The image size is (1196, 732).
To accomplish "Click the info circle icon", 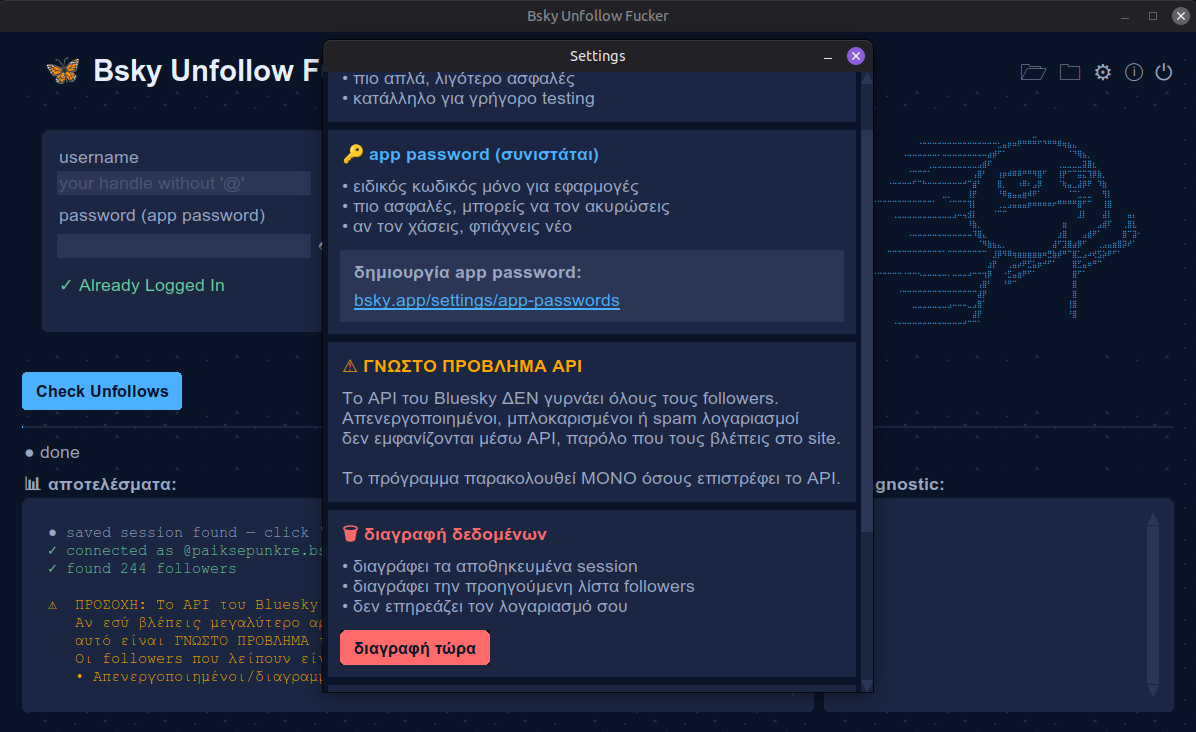I will 1134,72.
